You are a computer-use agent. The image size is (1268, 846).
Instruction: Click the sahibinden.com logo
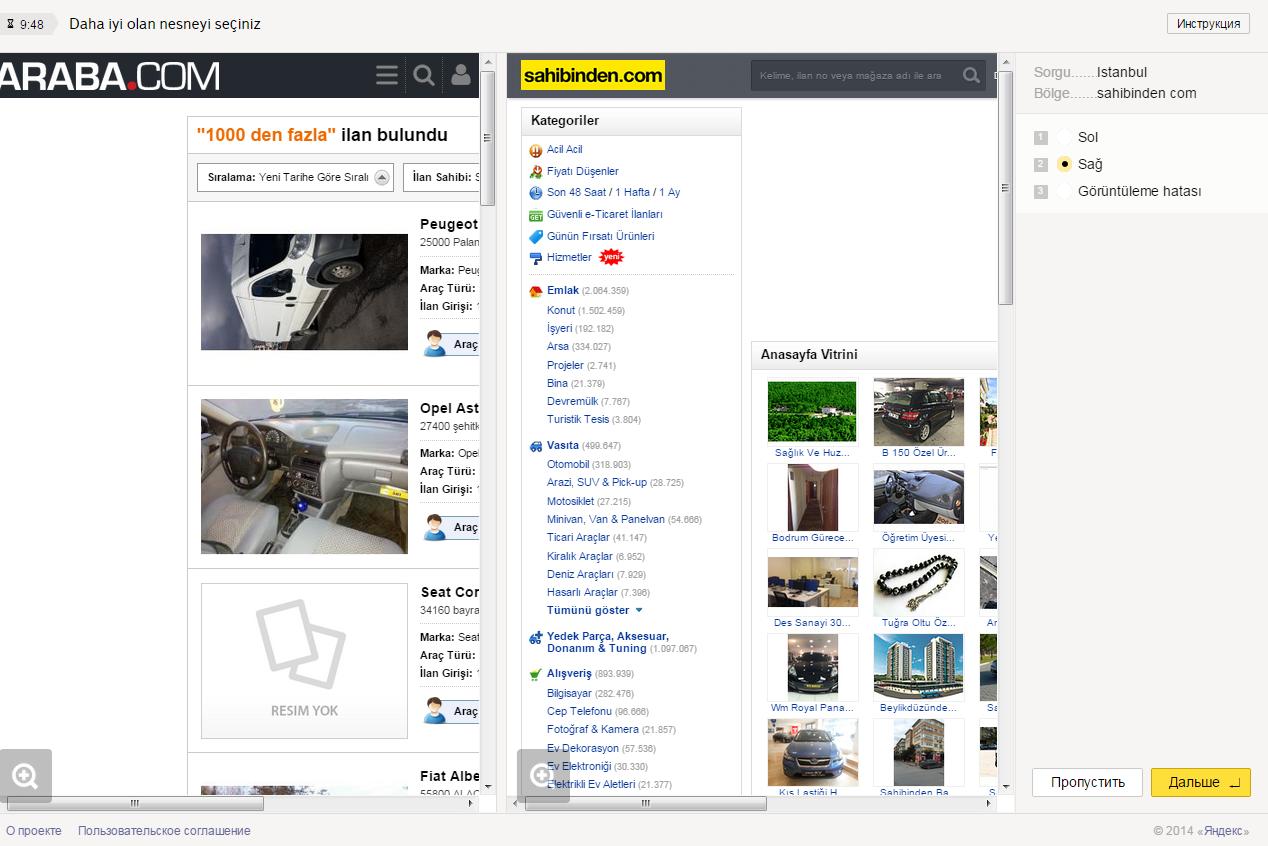(593, 75)
